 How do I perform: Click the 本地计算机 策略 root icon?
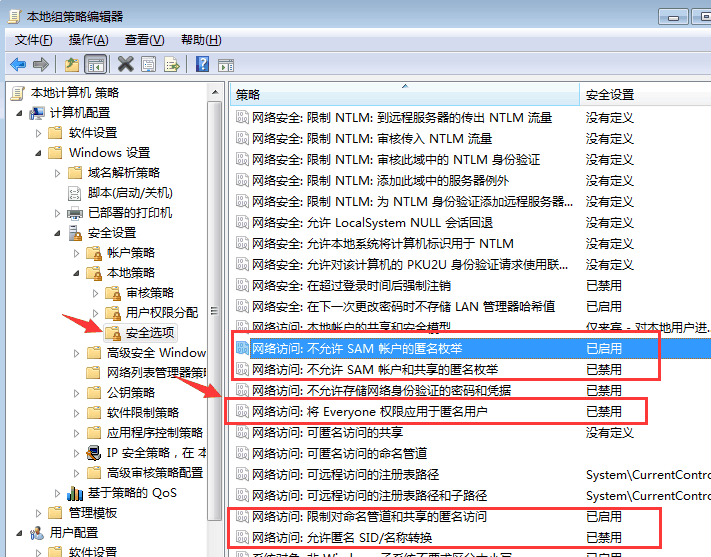(x=18, y=93)
